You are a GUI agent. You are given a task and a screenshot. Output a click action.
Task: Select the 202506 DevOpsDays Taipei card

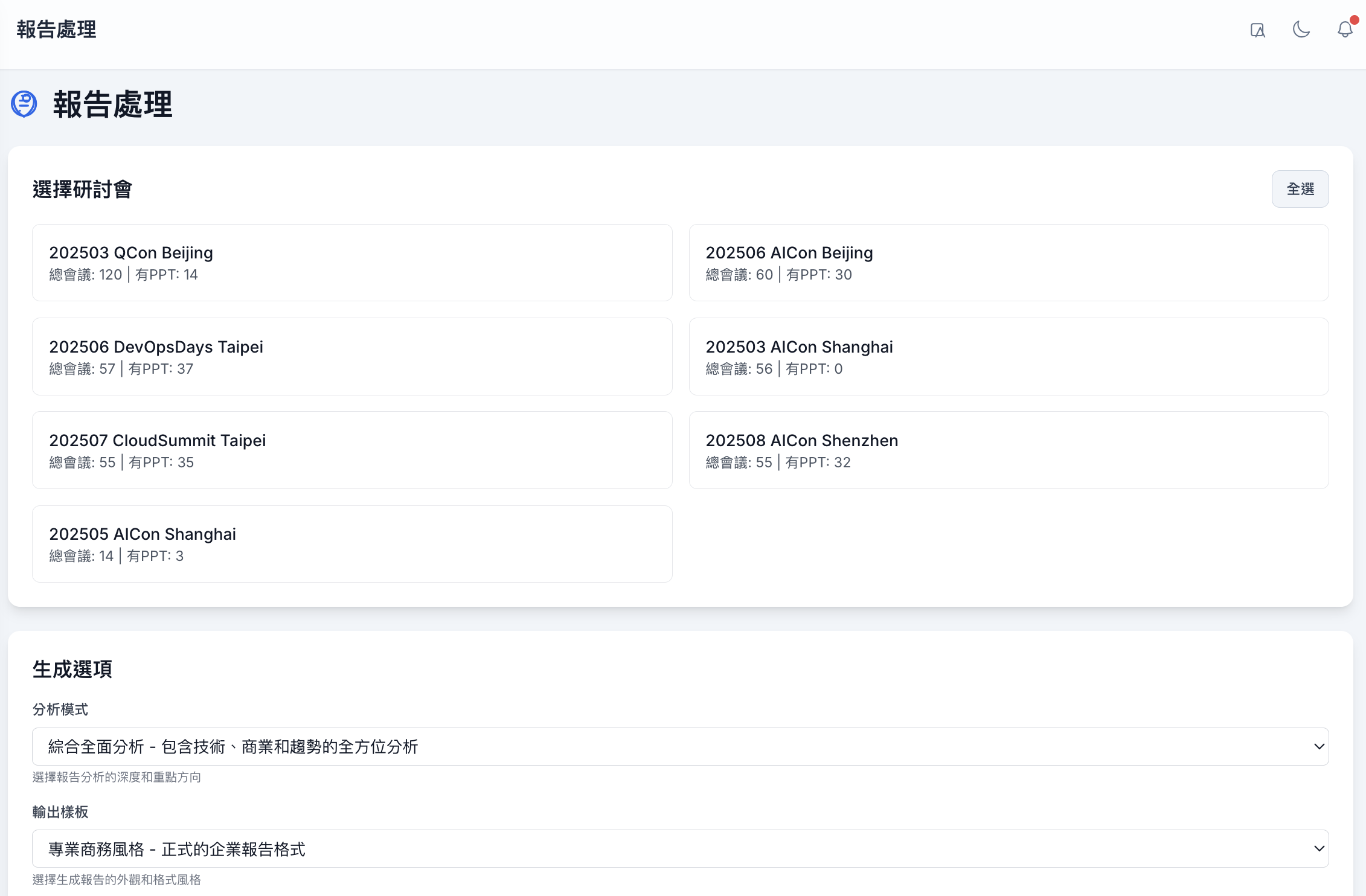click(x=351, y=356)
